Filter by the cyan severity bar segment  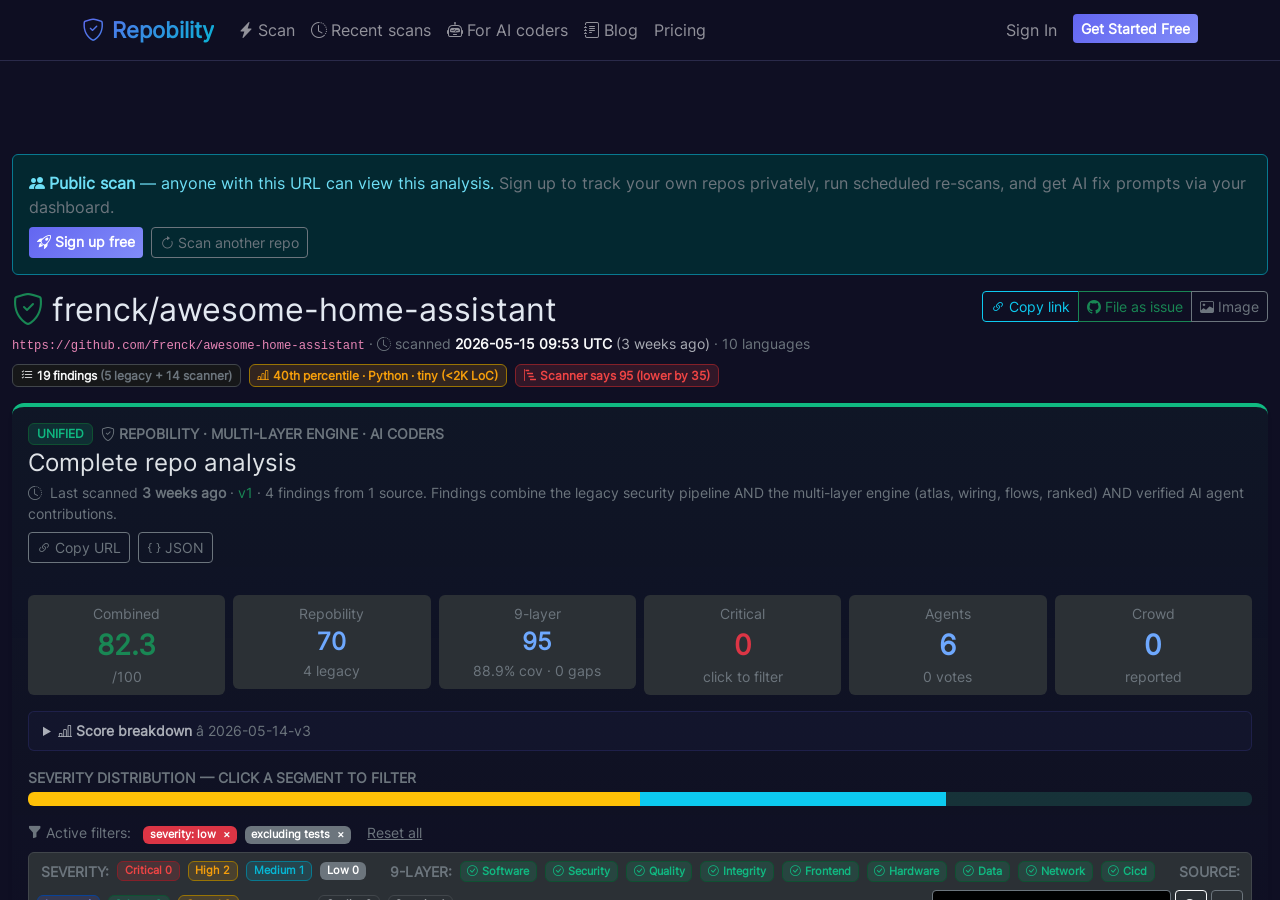pos(793,799)
